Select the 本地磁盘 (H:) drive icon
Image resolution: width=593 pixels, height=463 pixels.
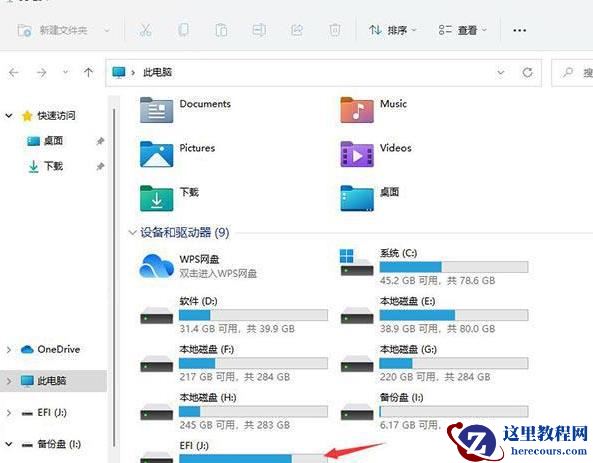[157, 412]
